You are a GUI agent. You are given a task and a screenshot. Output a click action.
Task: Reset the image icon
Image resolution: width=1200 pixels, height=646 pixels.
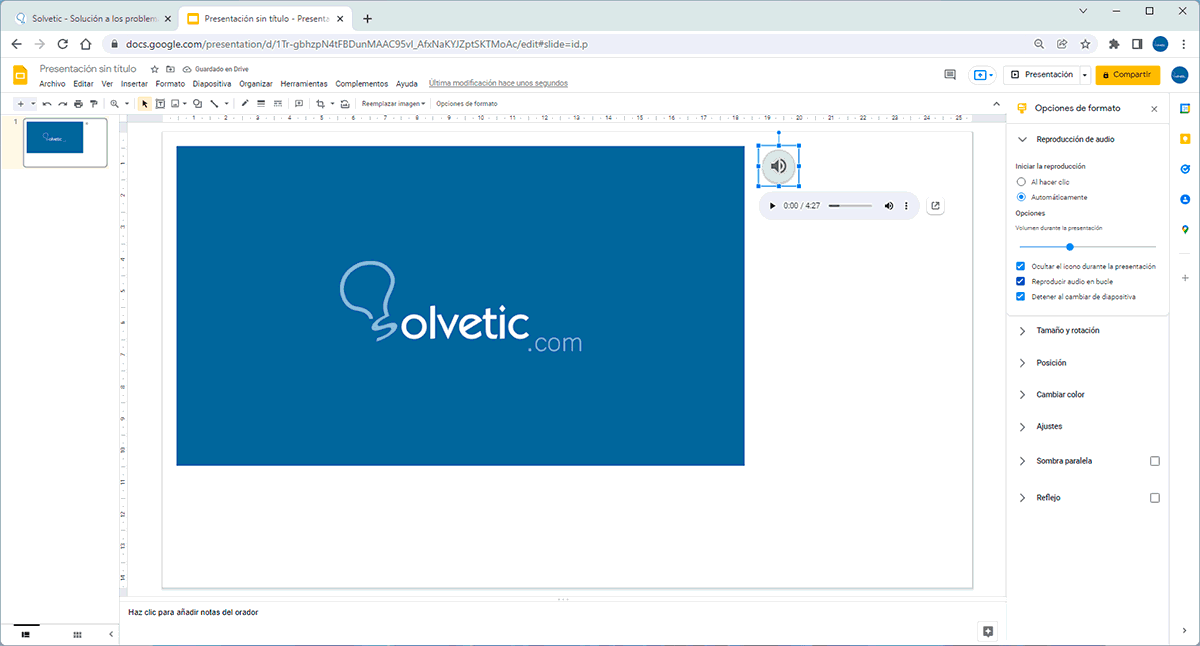[345, 104]
